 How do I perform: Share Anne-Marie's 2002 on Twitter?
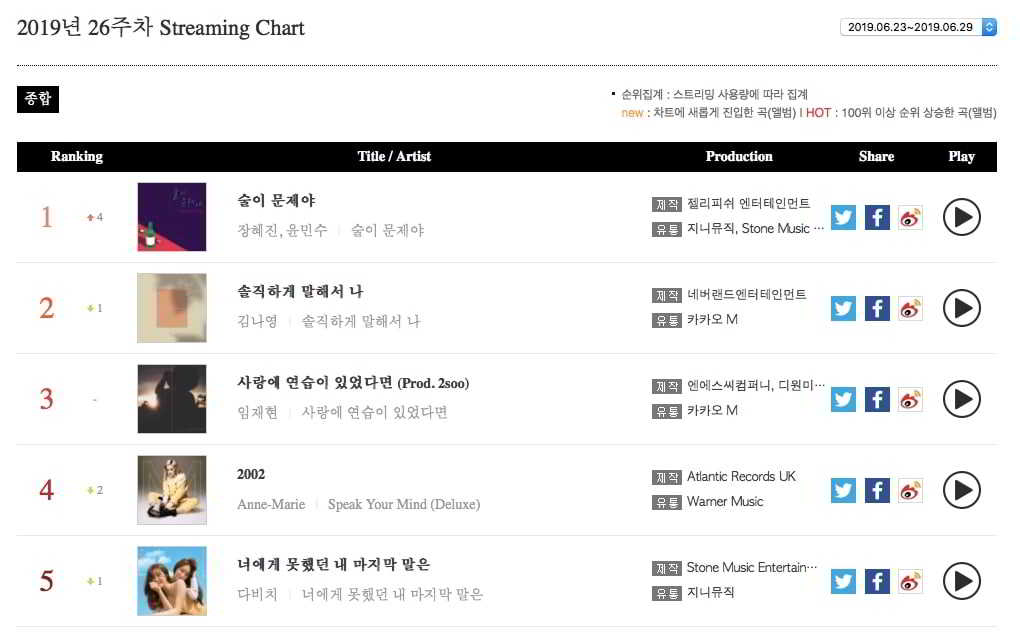844,490
